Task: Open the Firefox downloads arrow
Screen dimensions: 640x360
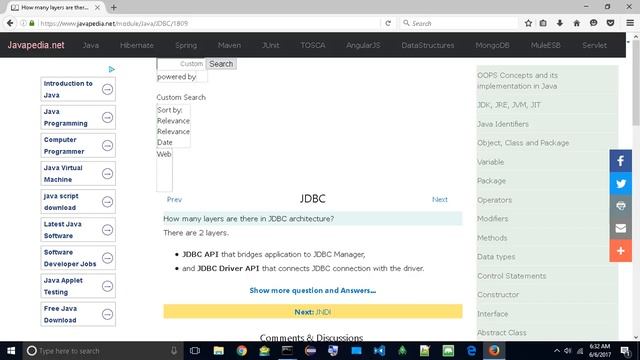Action: tap(560, 23)
